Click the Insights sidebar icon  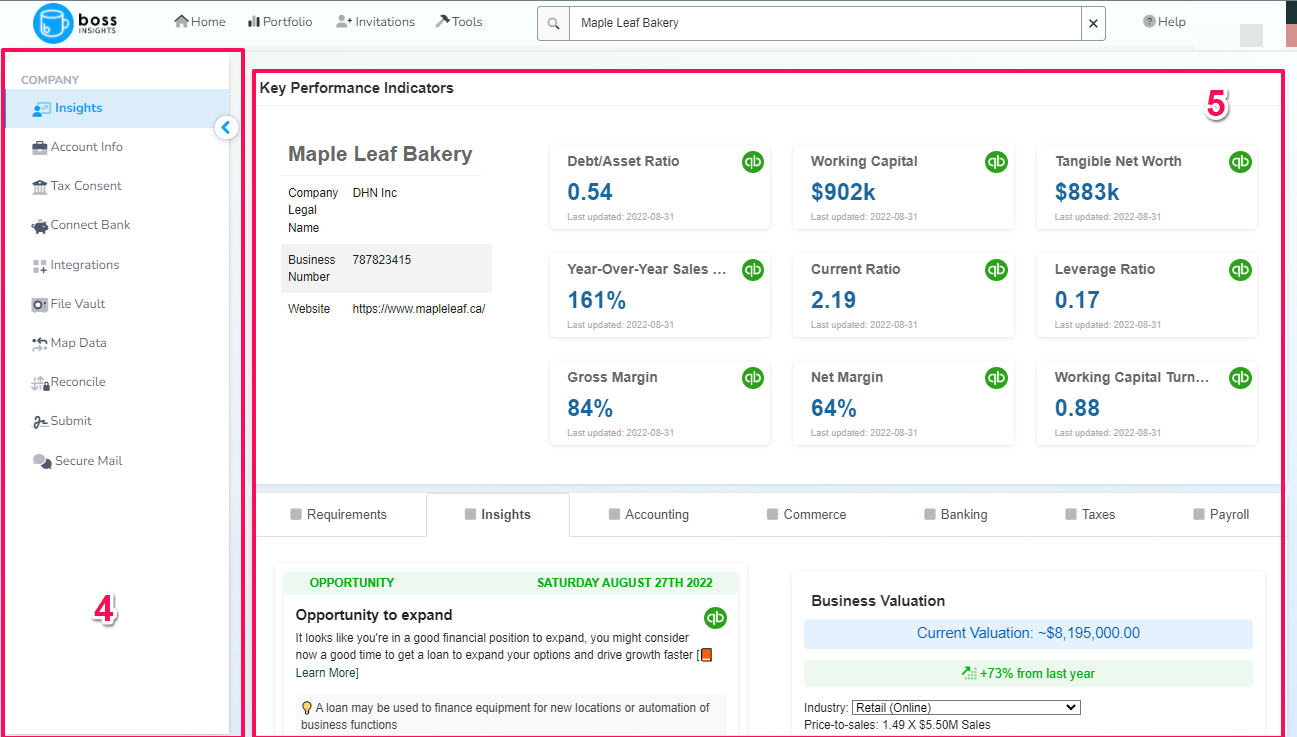pos(41,108)
